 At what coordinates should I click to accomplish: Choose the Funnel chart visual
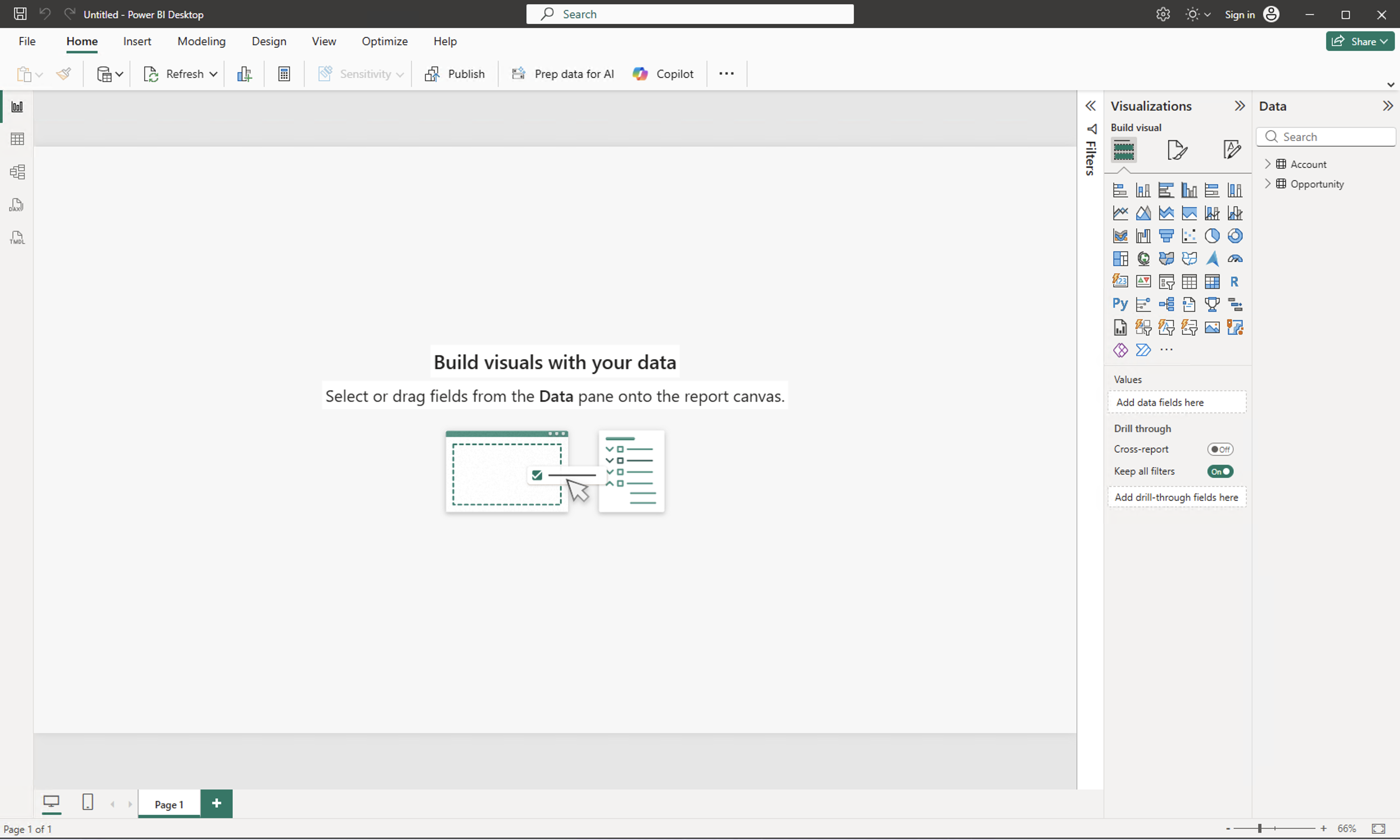[x=1166, y=236]
